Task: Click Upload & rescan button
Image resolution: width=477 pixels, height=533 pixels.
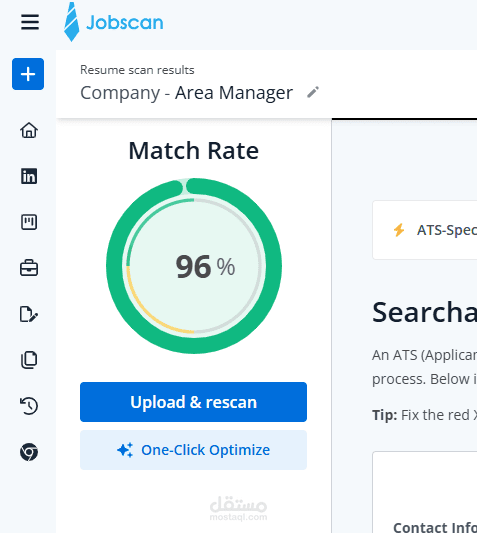Action: pos(193,402)
